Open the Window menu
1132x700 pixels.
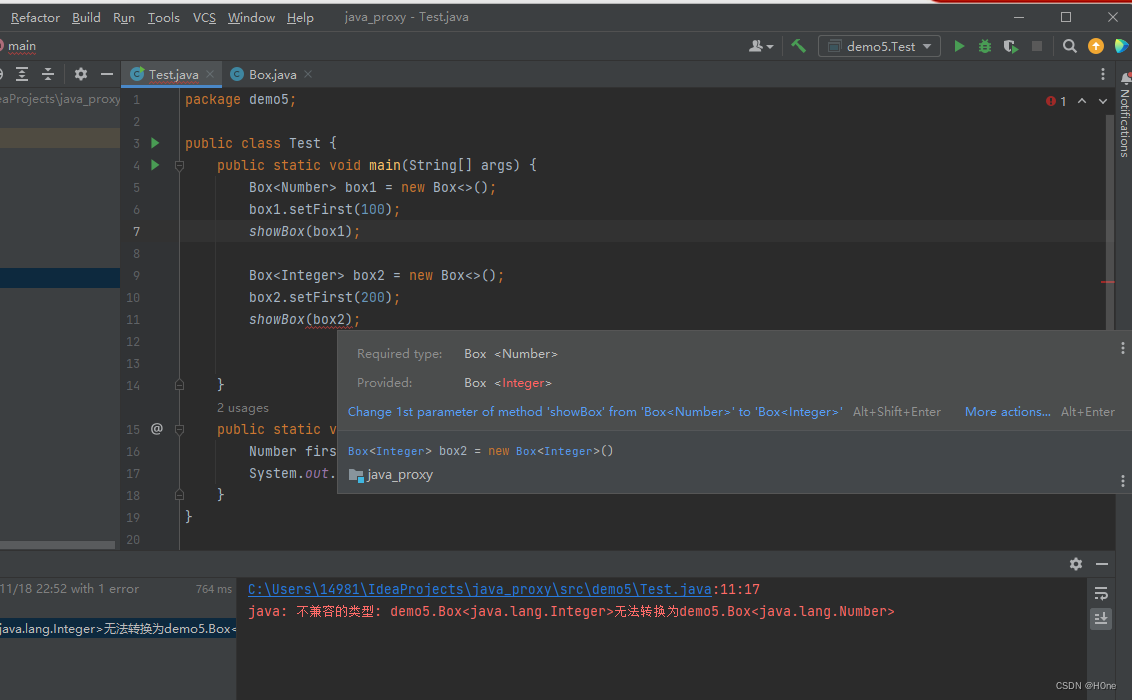251,17
